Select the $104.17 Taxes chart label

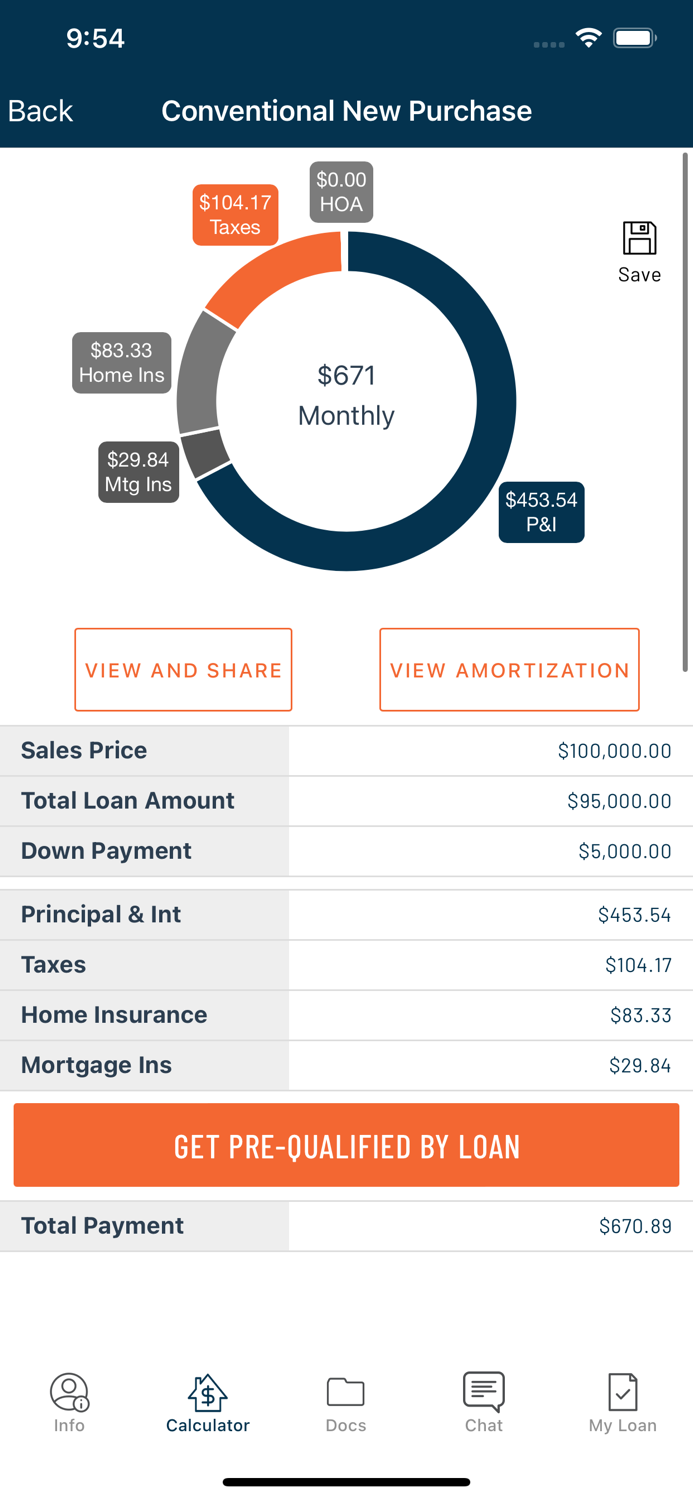(235, 214)
